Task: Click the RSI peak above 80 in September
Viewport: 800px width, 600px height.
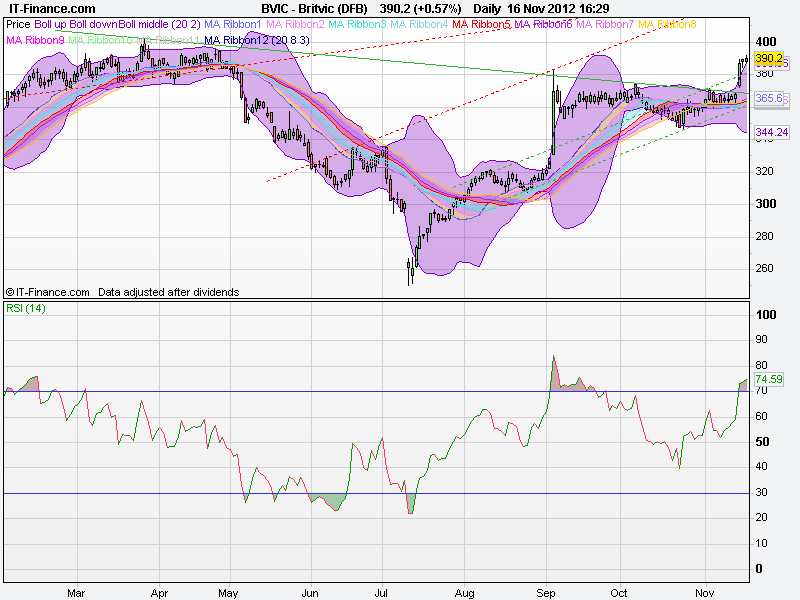Action: click(x=551, y=356)
